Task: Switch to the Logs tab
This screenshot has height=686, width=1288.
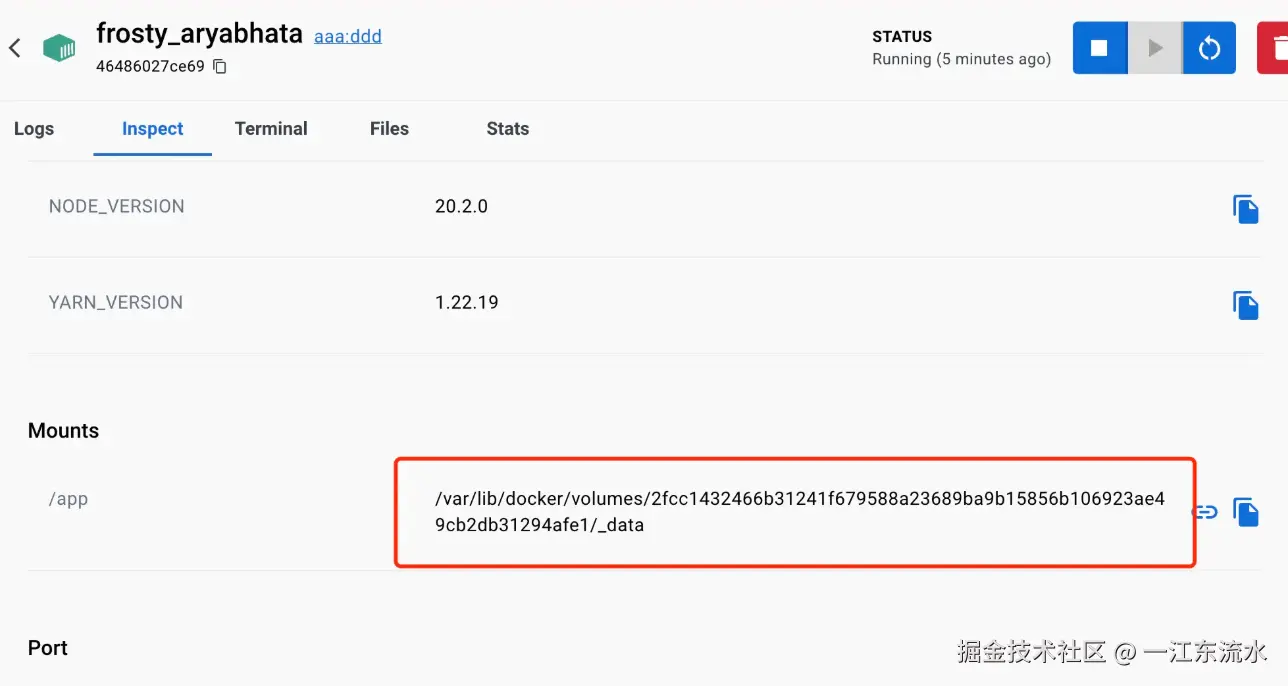Action: pos(34,129)
